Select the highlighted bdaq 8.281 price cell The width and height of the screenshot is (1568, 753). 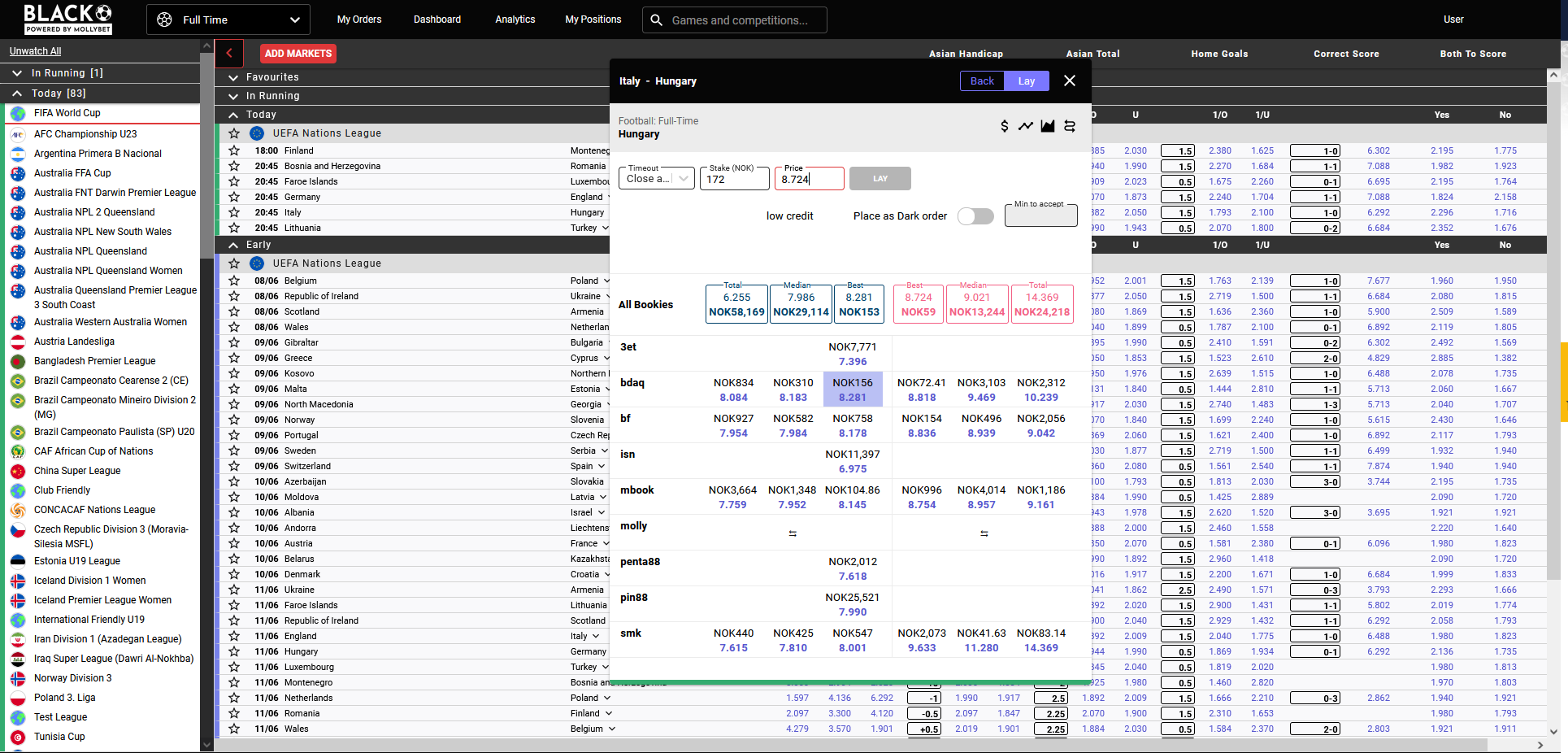coord(852,390)
